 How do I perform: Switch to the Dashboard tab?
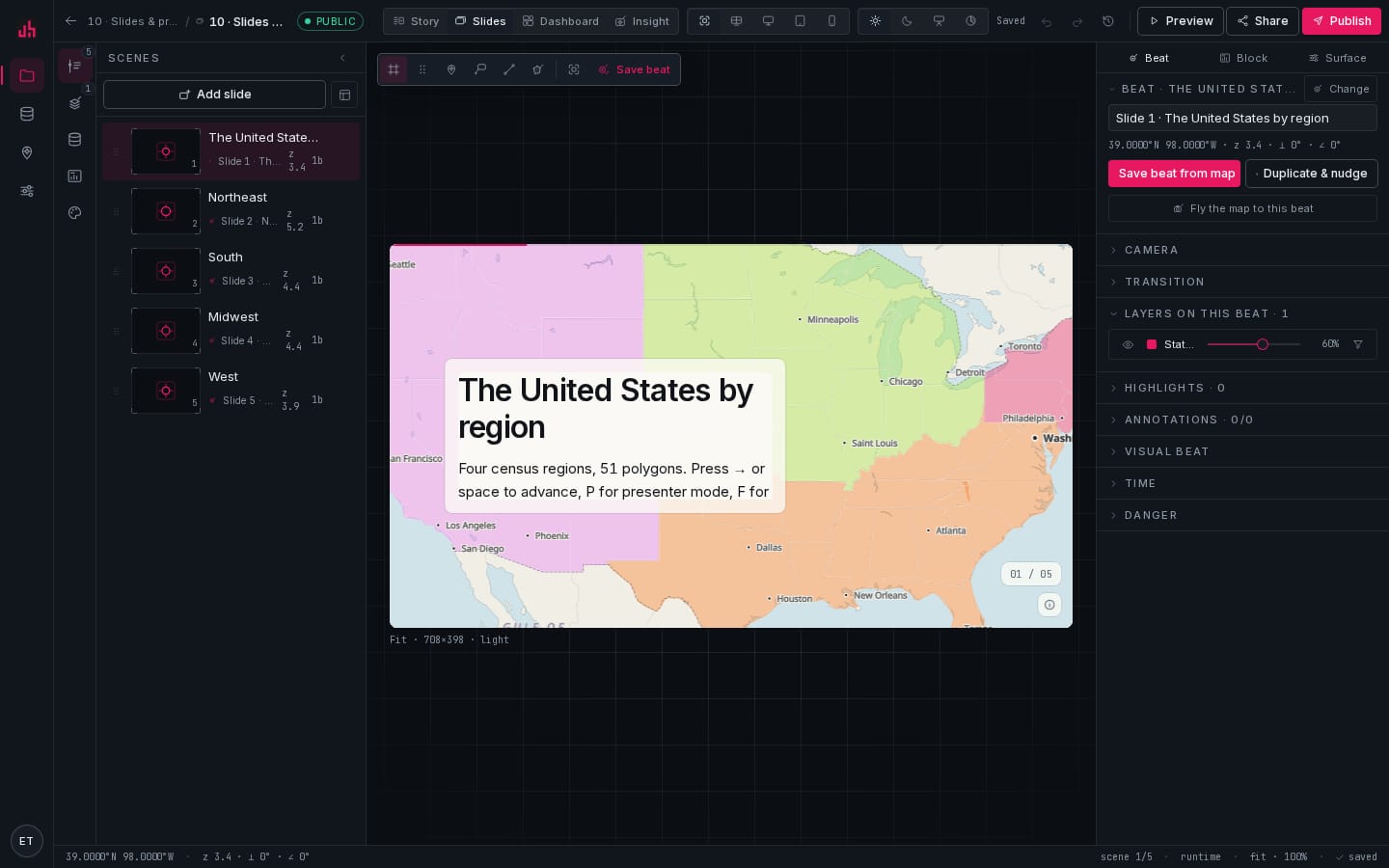[560, 21]
